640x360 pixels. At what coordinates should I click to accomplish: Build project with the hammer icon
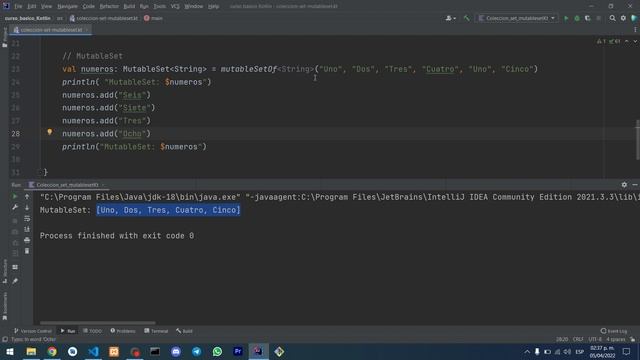(x=467, y=18)
